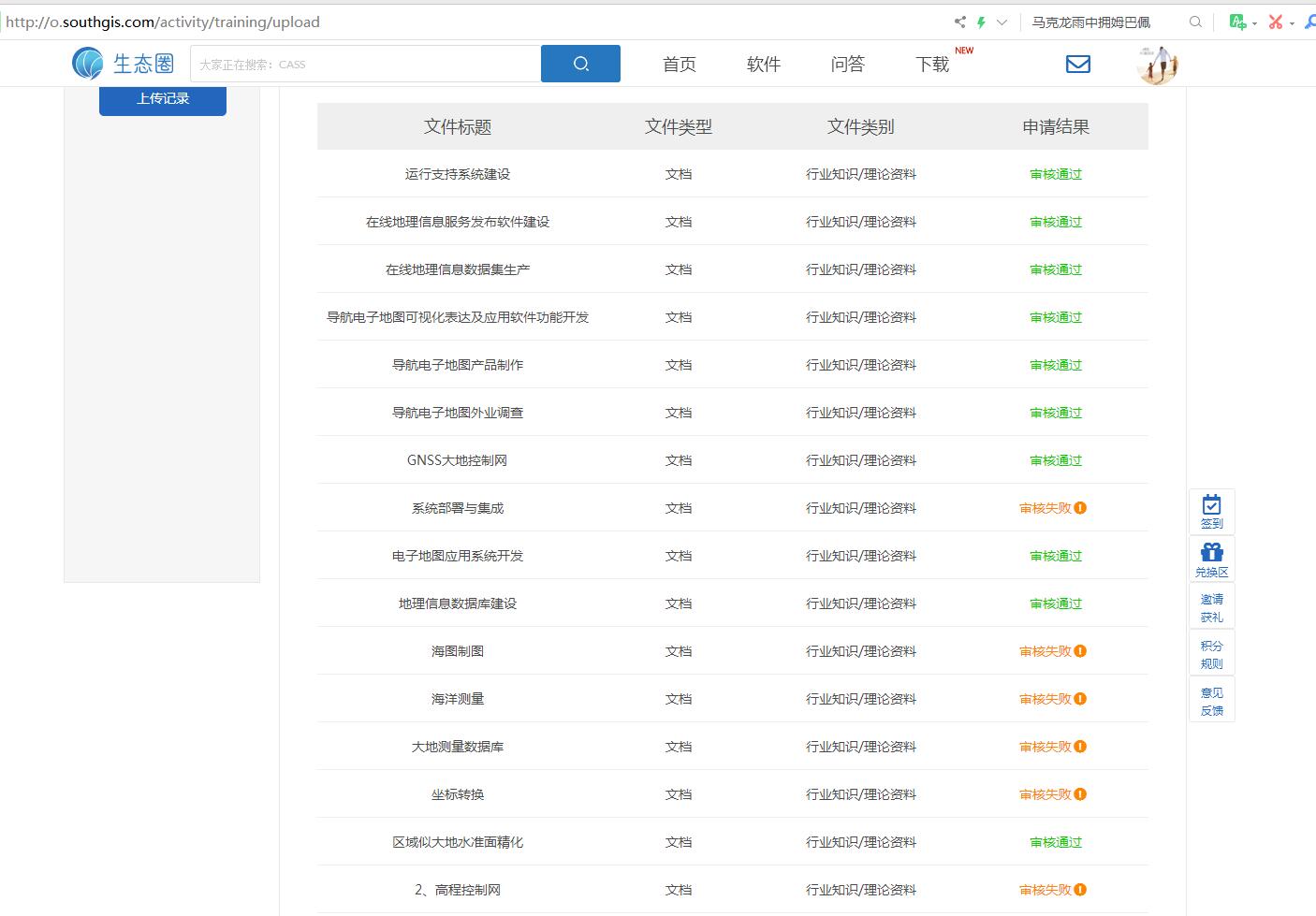The width and height of the screenshot is (1316, 916).
Task: Click the warning icon on the 坐标转换 row
Action: (x=1080, y=794)
